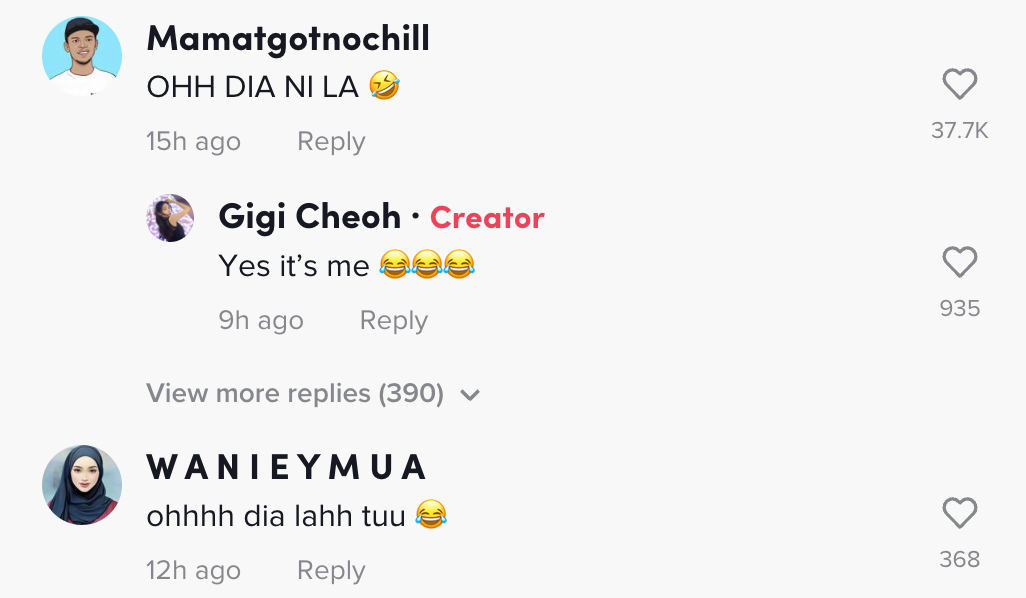Viewport: 1026px width, 598px height.
Task: Open Gigi Cheoh's profile avatar
Action: click(x=171, y=218)
